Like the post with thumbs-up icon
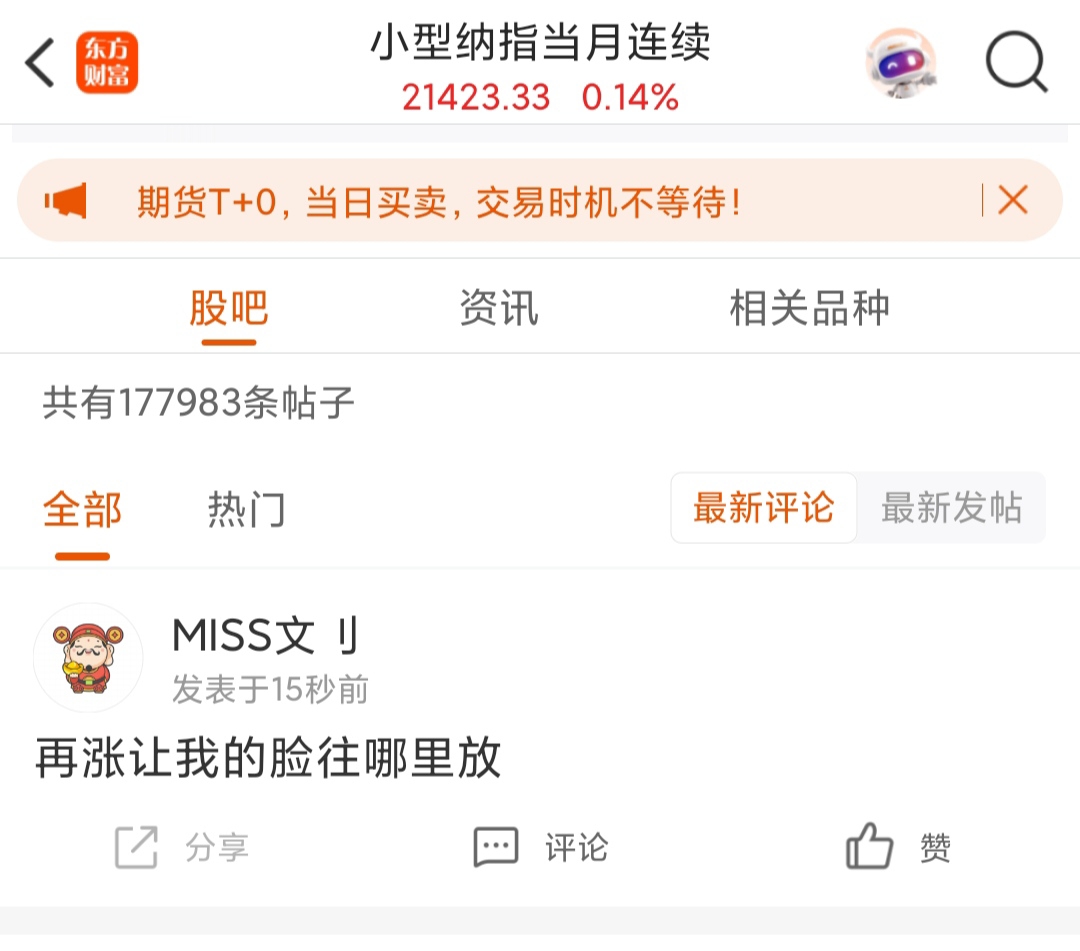 coord(869,846)
